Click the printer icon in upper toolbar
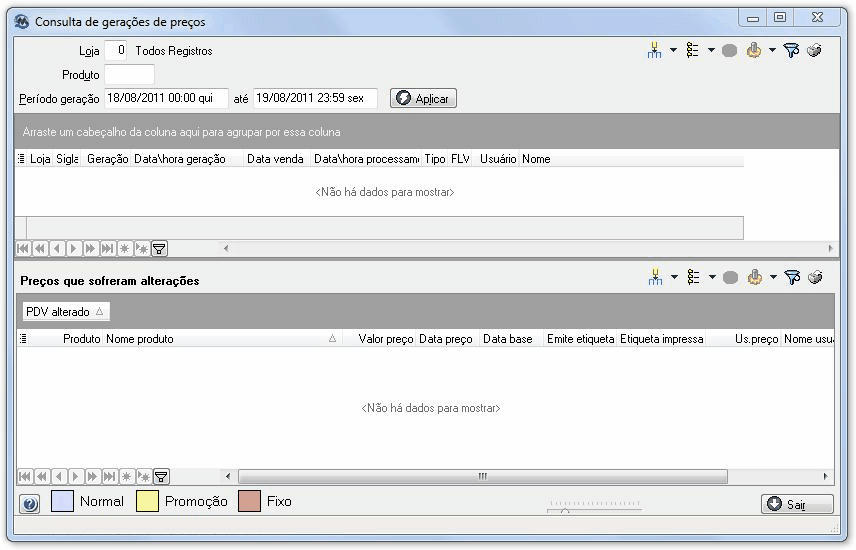This screenshot has width=856, height=550. (x=815, y=50)
